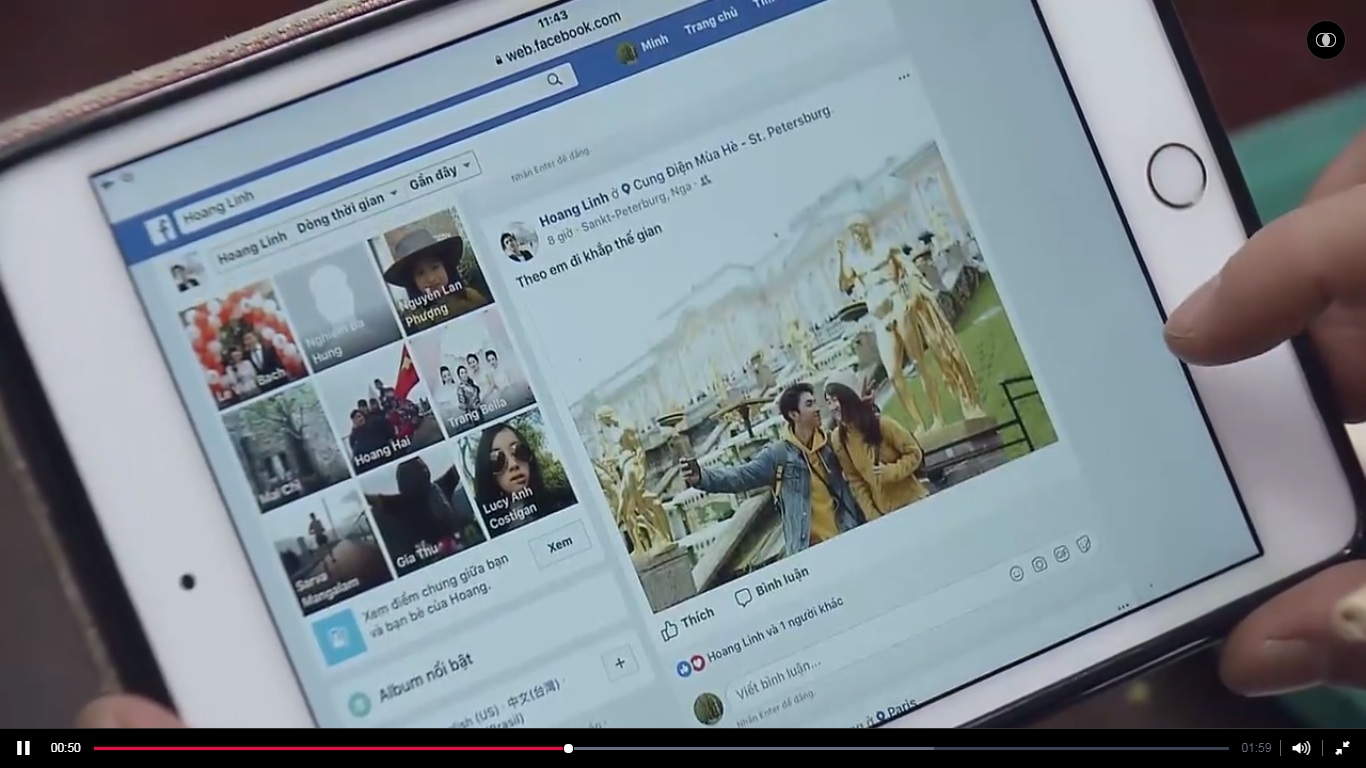Click the plus button beside Album nổi bật
The height and width of the screenshot is (768, 1366).
click(x=620, y=663)
